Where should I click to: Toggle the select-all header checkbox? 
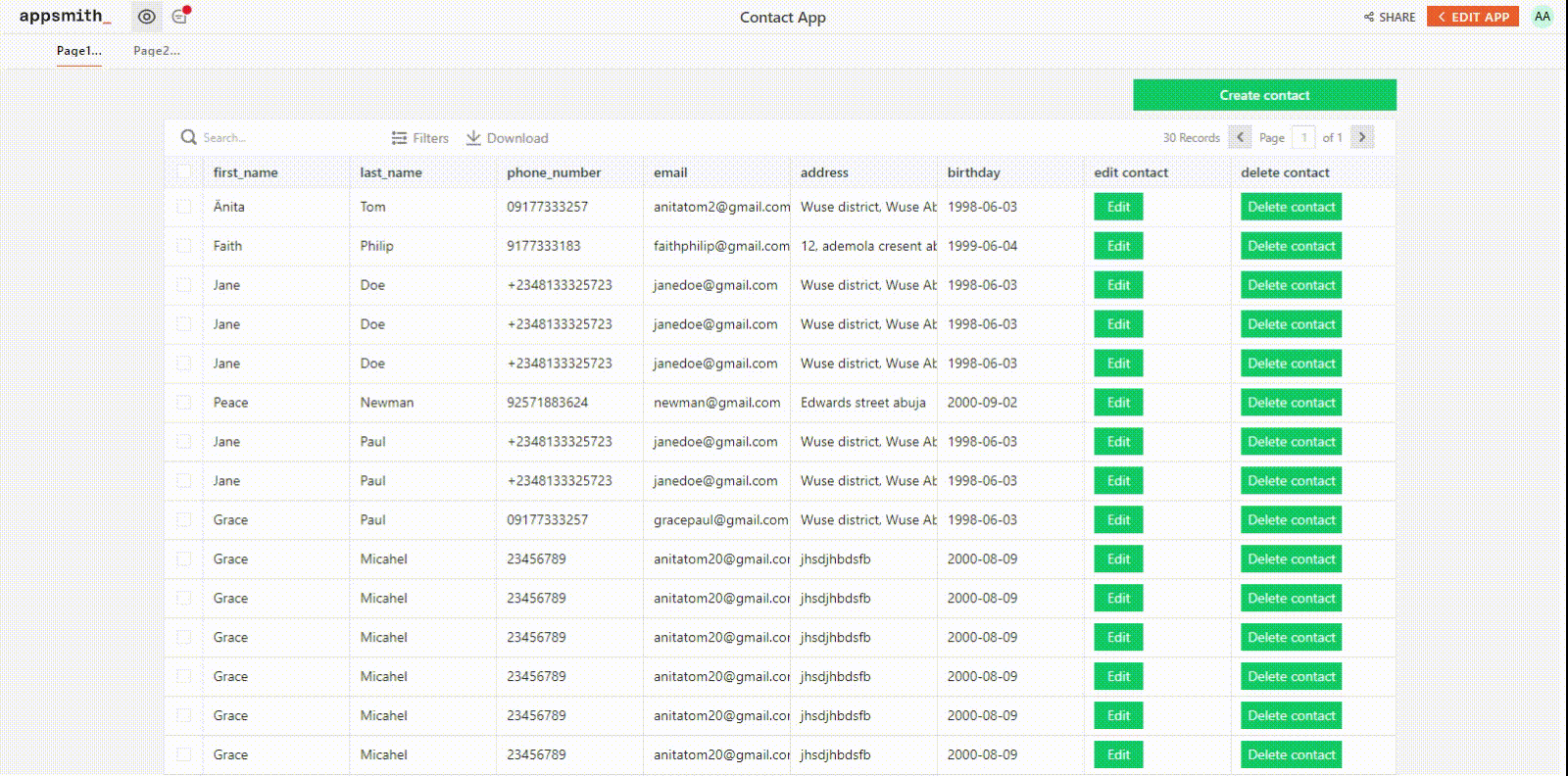point(184,172)
